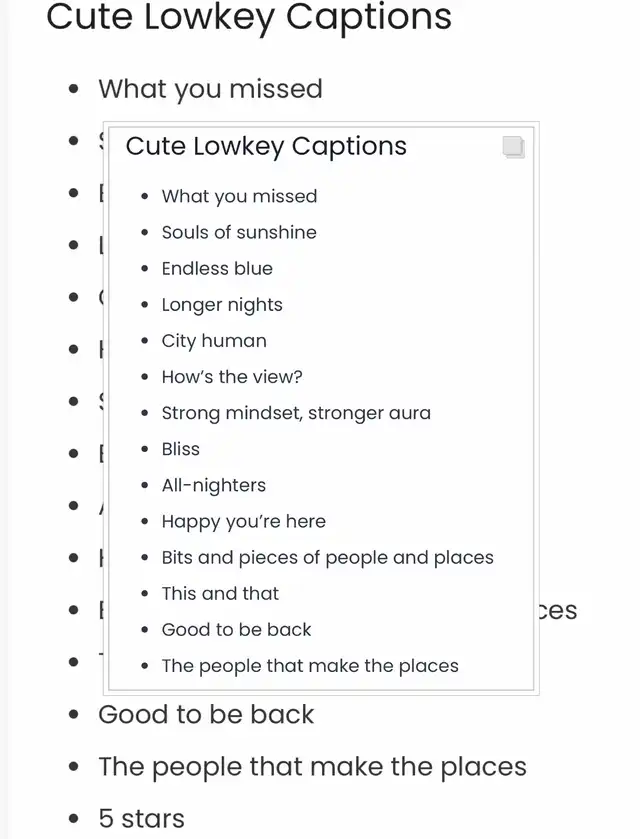
Task: Click "What you missed" inside the popup card
Action: [239, 196]
